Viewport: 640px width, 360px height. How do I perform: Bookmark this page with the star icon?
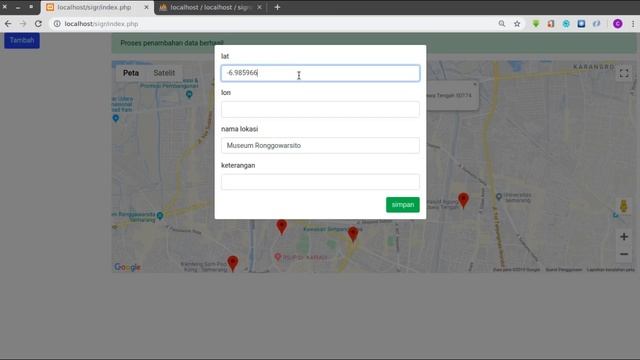tap(517, 24)
